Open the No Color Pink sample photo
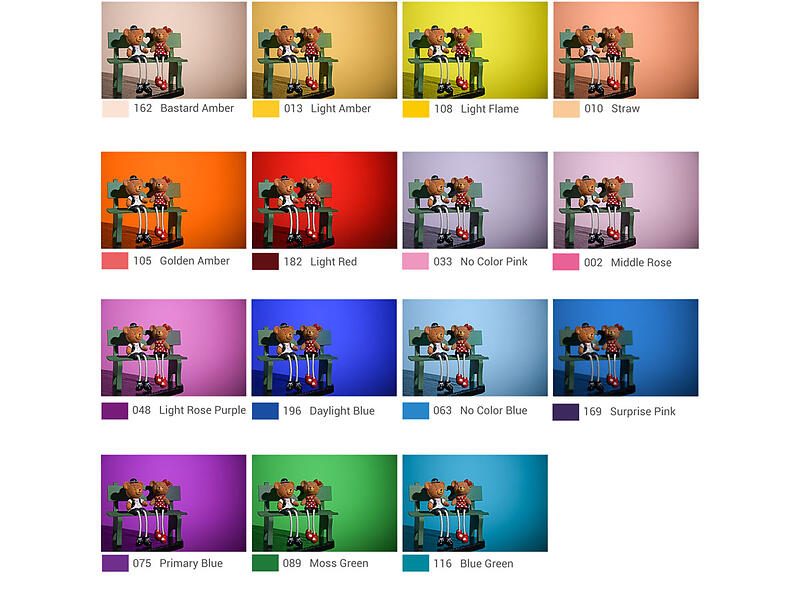800x600 pixels. coord(475,200)
